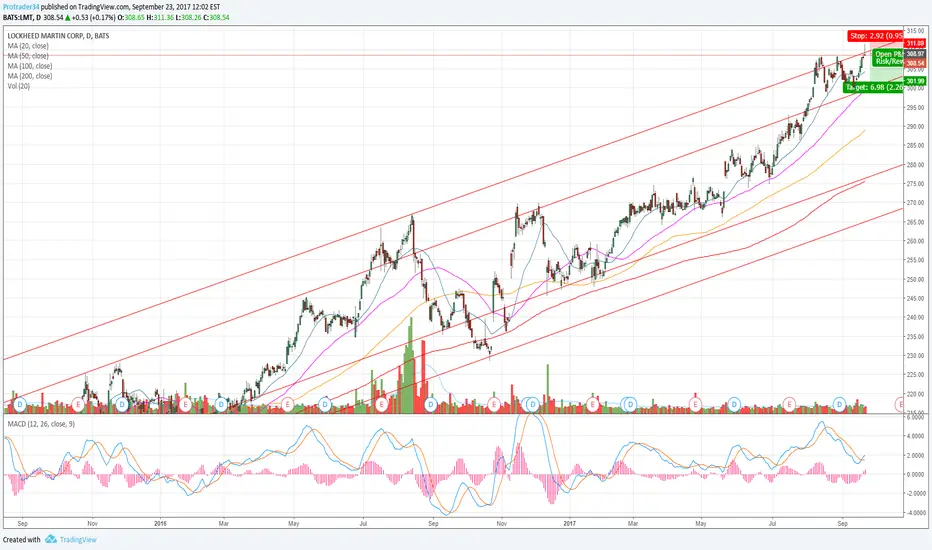Click the -4.0000 MACD axis label

[915, 513]
